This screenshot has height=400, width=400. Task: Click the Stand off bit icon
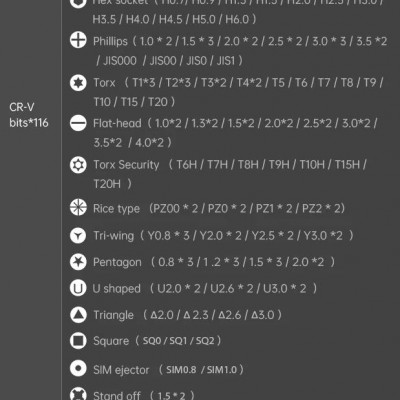pos(78,394)
